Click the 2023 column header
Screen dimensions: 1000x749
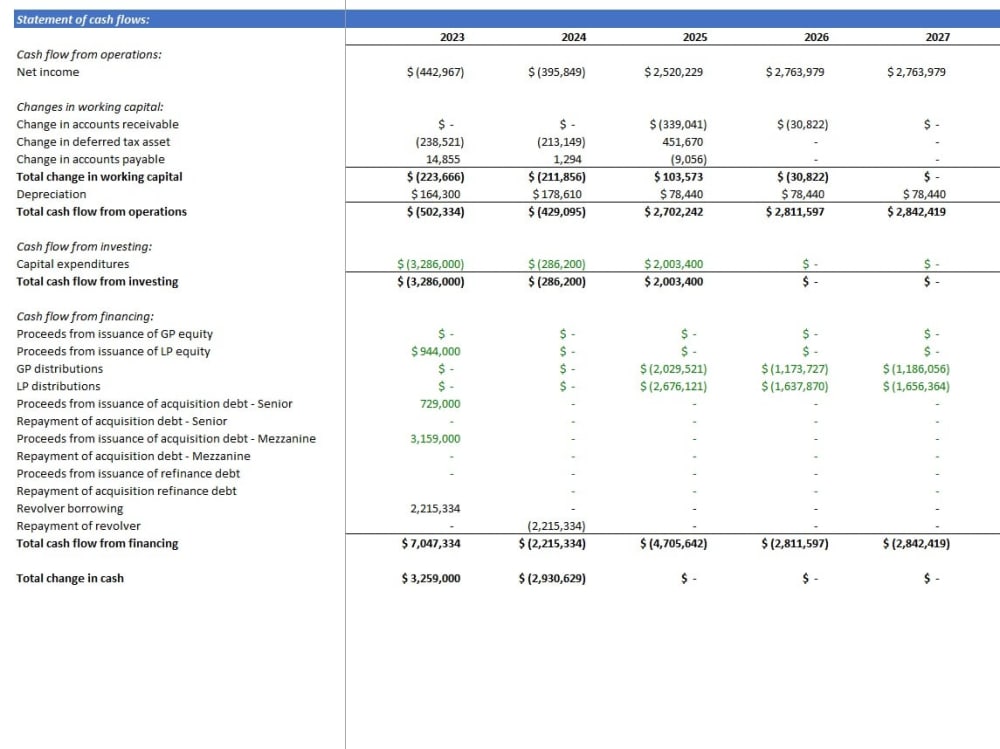pyautogui.click(x=451, y=37)
